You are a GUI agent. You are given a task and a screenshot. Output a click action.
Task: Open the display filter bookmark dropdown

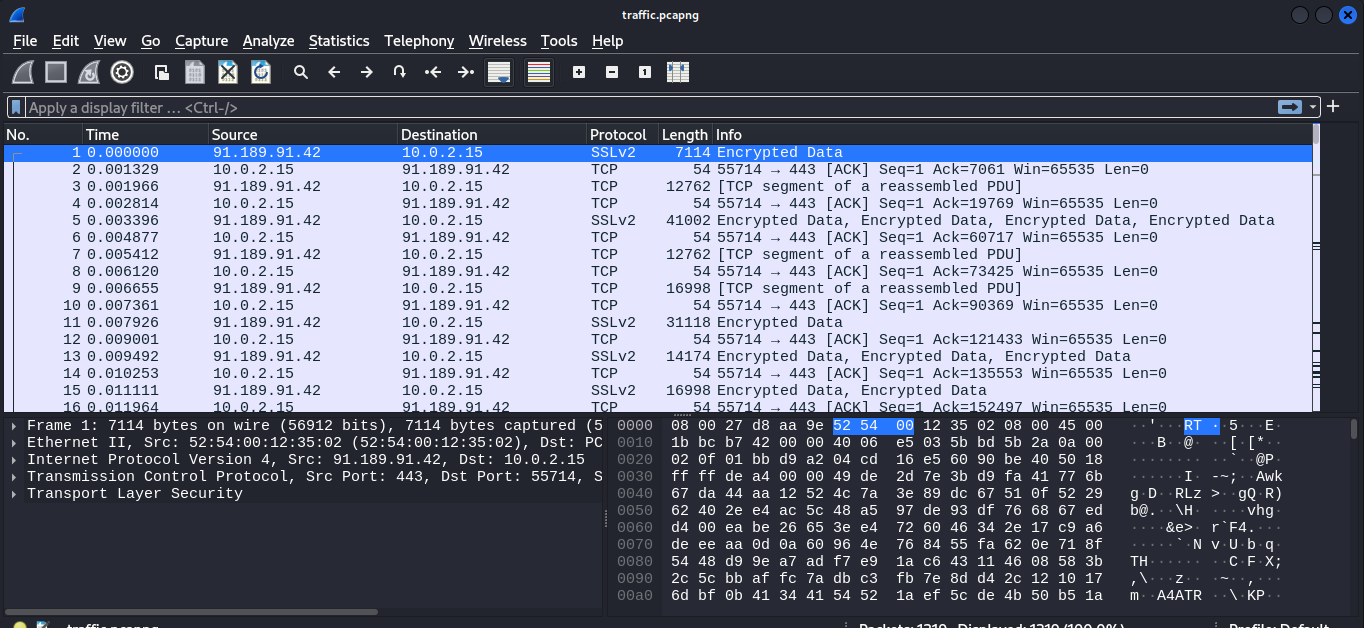point(15,107)
